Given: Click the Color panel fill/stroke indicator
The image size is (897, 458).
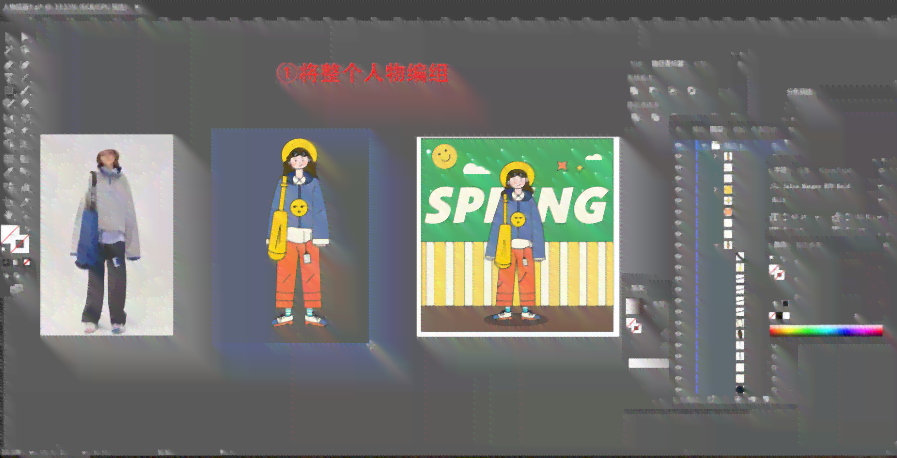Looking at the screenshot, I should pos(776,272).
